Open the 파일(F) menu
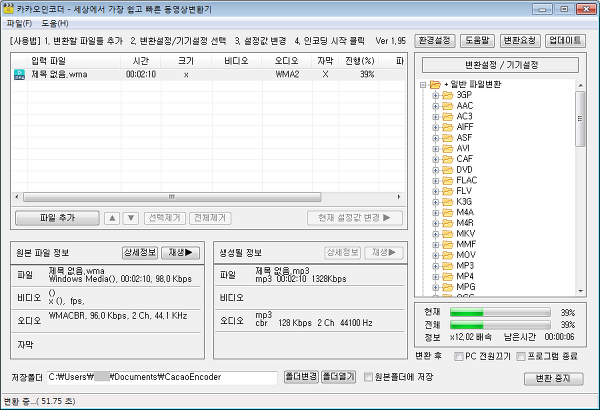The width and height of the screenshot is (600, 410). [19, 24]
